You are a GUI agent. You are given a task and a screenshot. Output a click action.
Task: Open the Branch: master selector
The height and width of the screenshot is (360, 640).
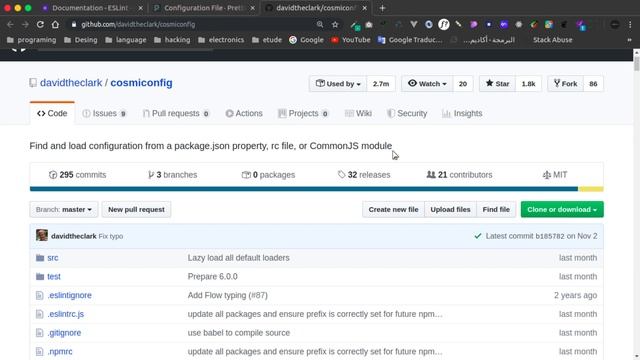pyautogui.click(x=64, y=209)
